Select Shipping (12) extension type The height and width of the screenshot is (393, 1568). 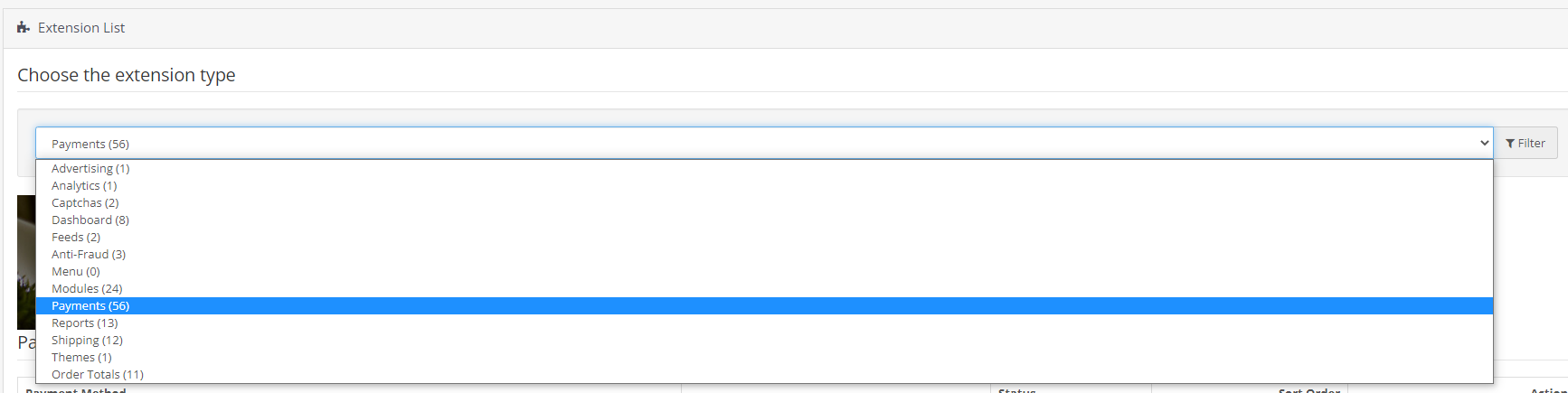(87, 341)
